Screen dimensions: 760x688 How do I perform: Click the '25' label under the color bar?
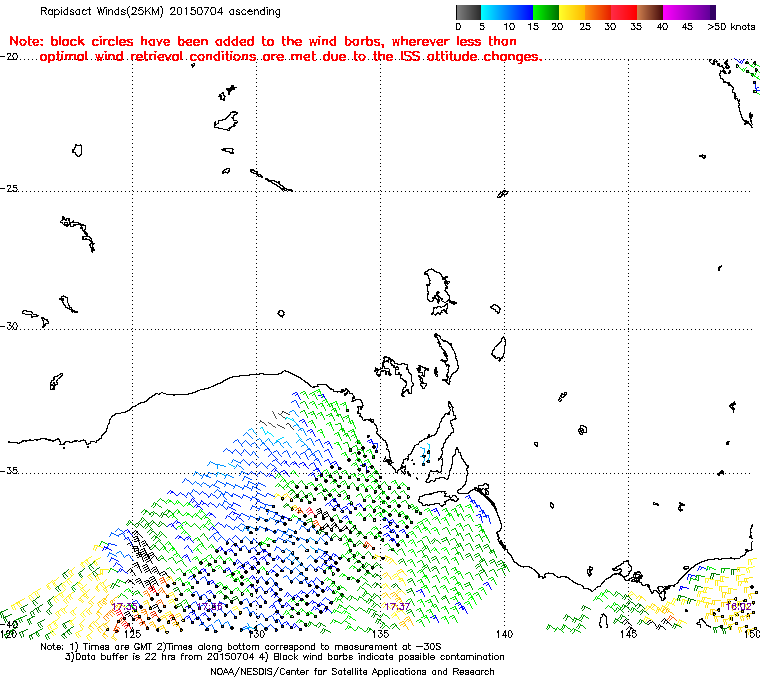(x=585, y=27)
